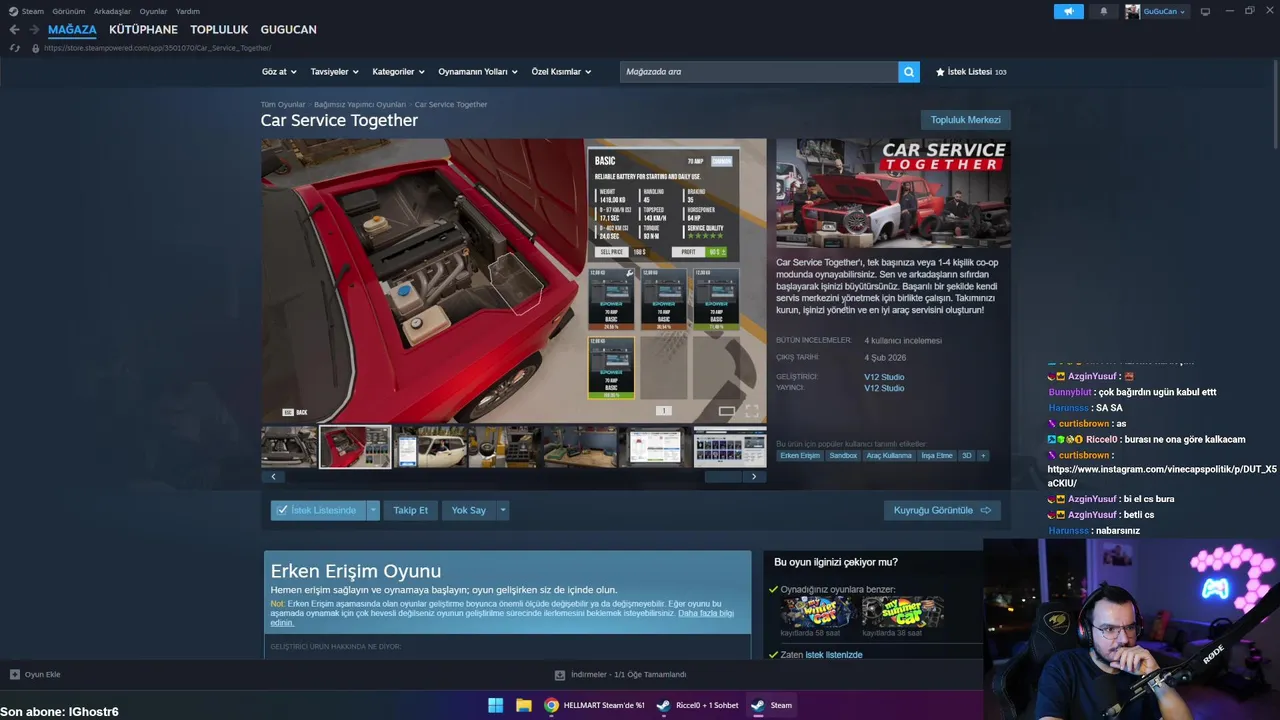Open the Tüm Oyunlar breadcrumb link
This screenshot has height=720, width=1280.
(283, 104)
